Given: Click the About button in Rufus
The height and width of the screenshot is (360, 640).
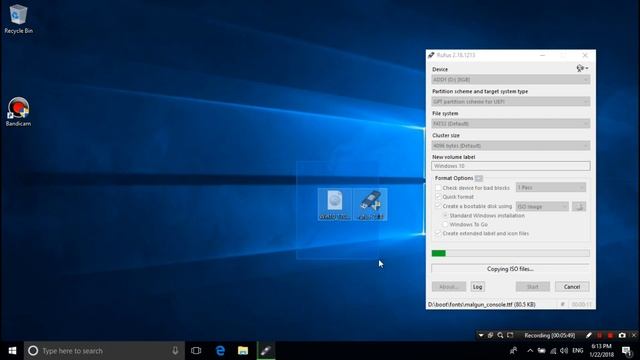Looking at the screenshot, I should (449, 287).
